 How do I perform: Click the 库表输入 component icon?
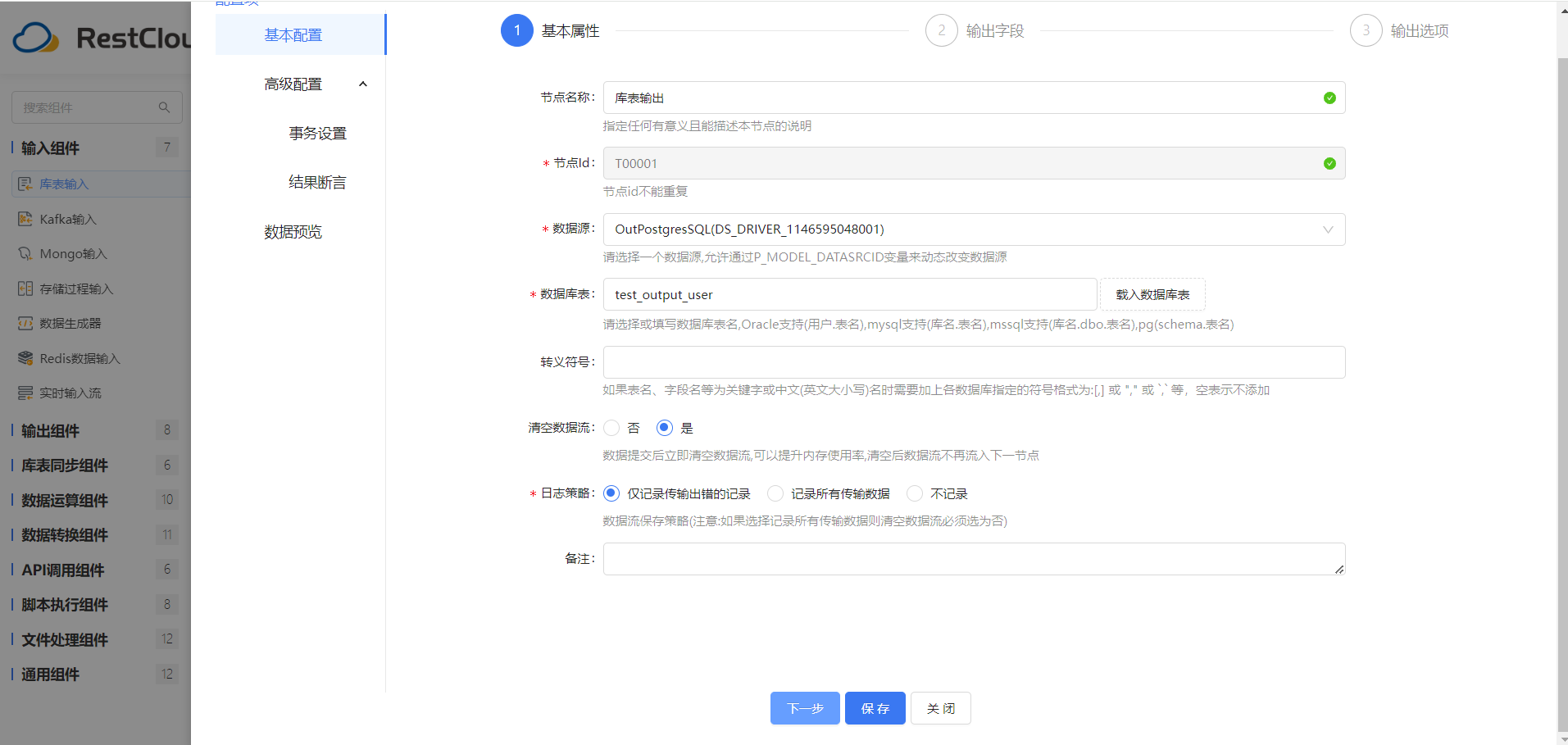coord(25,184)
